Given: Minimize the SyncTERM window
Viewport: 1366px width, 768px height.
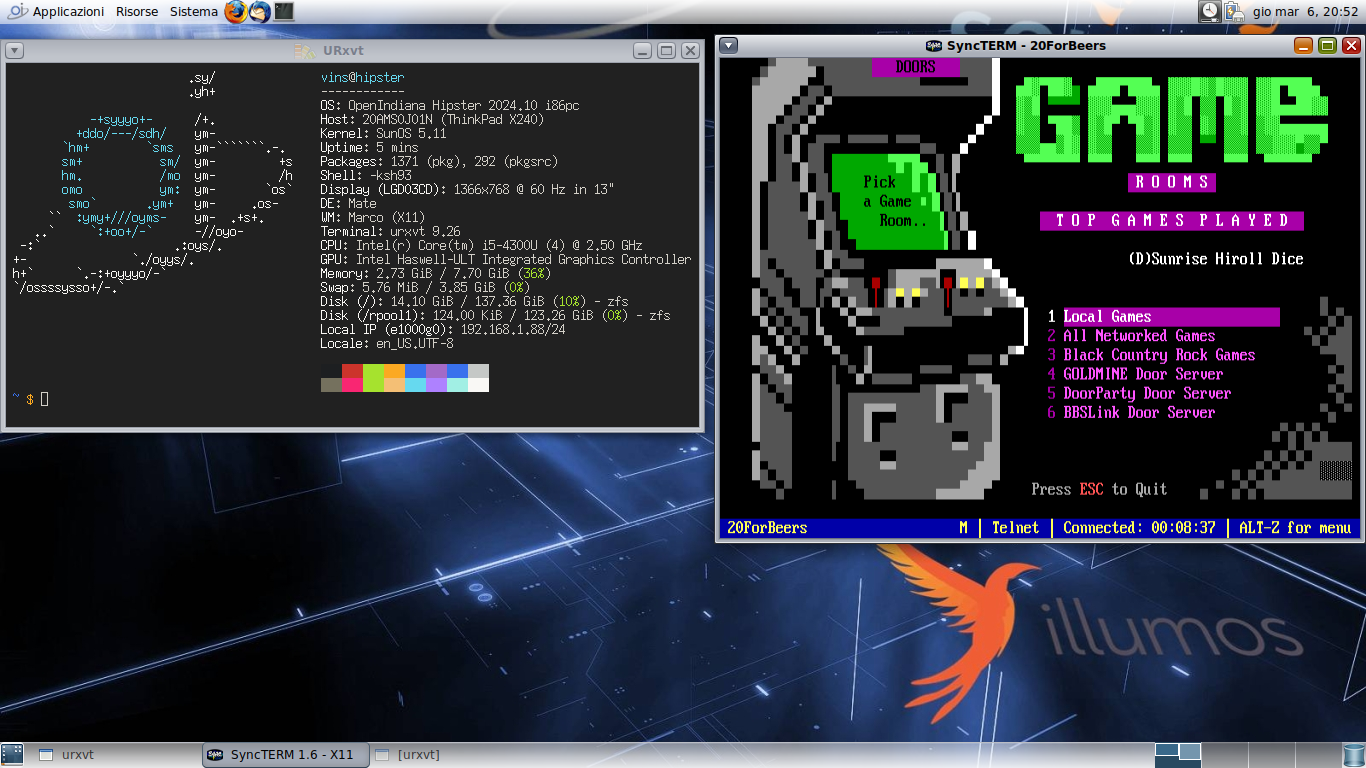Looking at the screenshot, I should pyautogui.click(x=1303, y=46).
